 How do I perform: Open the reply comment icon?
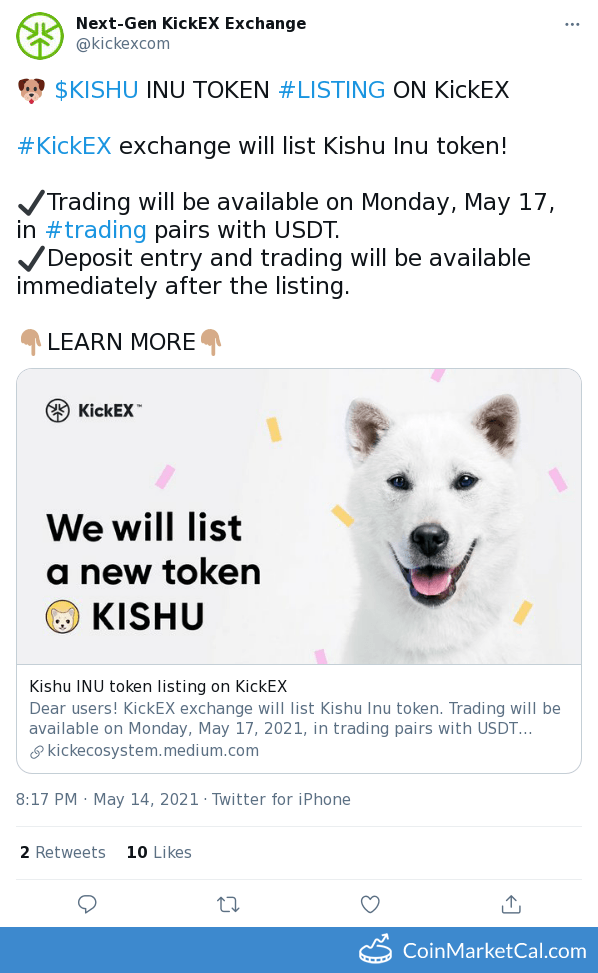tap(87, 904)
